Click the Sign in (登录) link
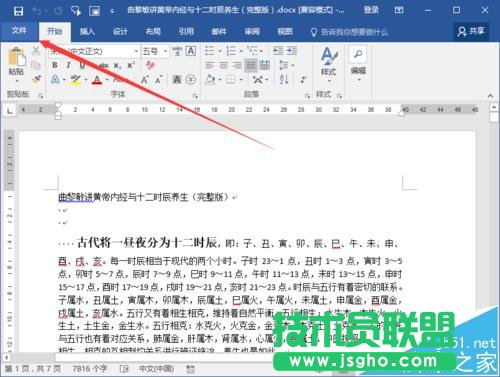500x377 pixels. pyautogui.click(x=371, y=10)
